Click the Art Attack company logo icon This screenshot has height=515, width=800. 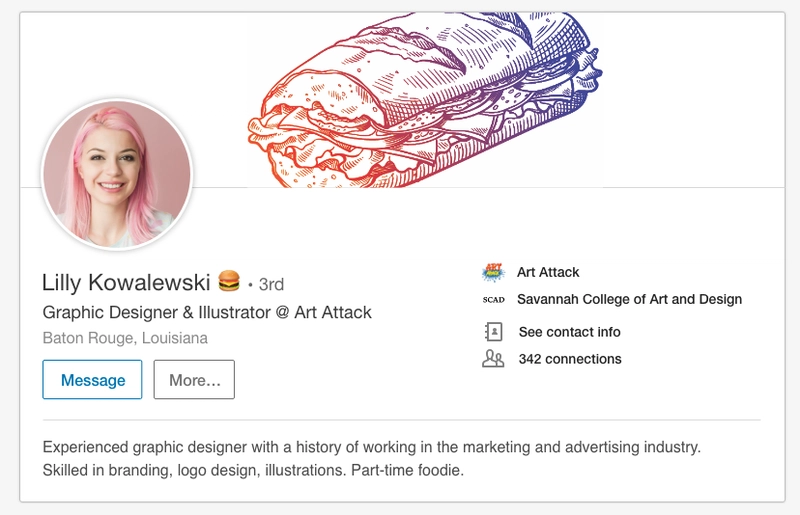(493, 272)
